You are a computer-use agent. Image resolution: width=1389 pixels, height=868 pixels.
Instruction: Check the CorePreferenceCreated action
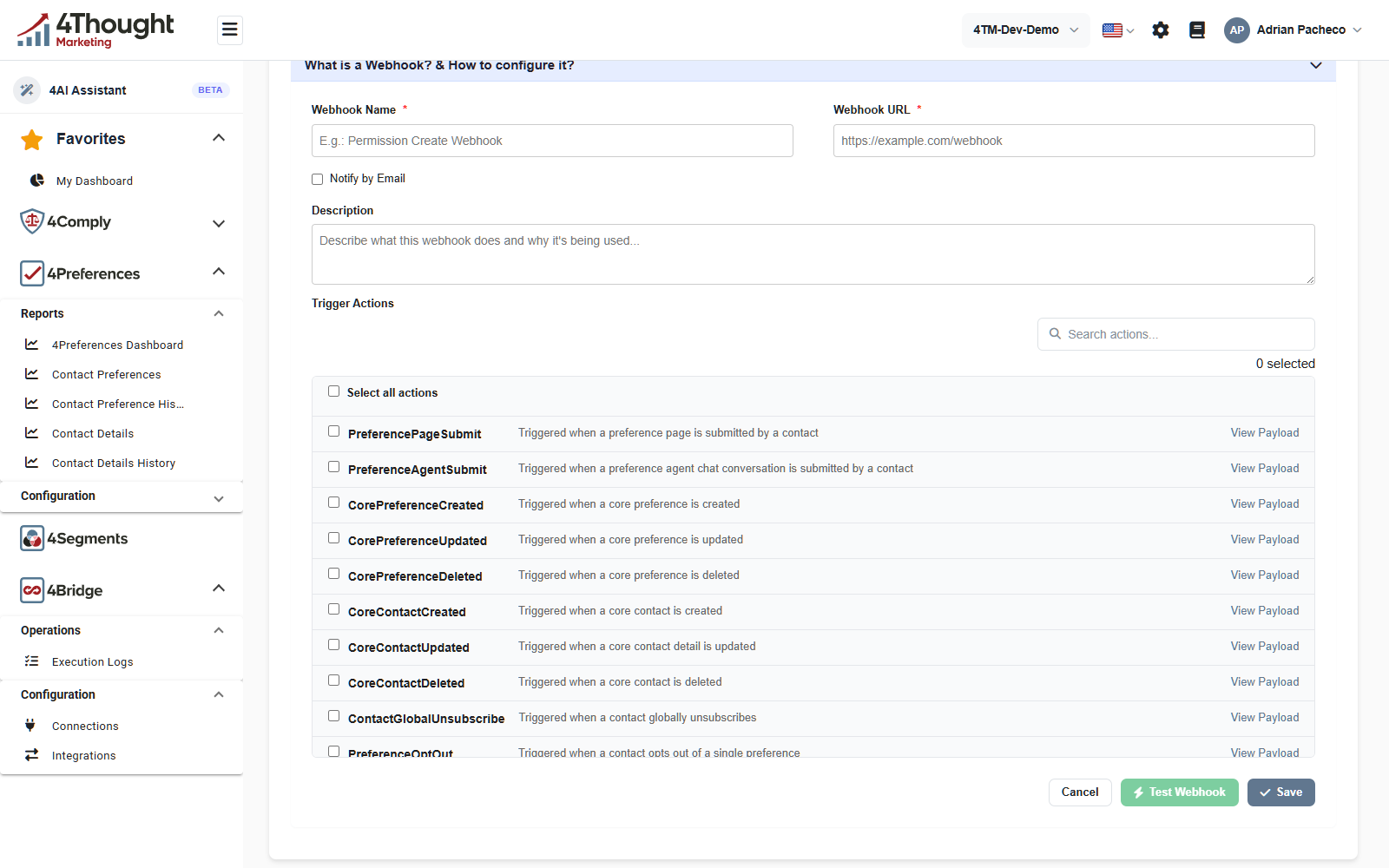tap(333, 503)
